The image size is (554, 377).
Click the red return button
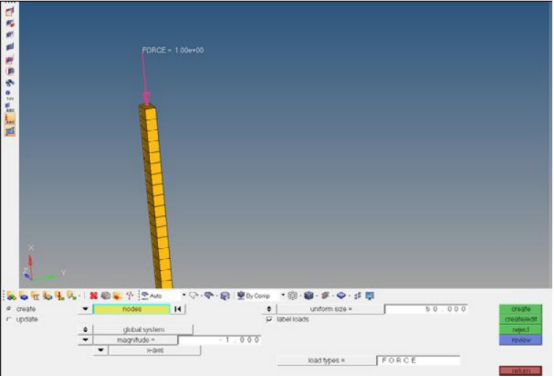click(520, 370)
